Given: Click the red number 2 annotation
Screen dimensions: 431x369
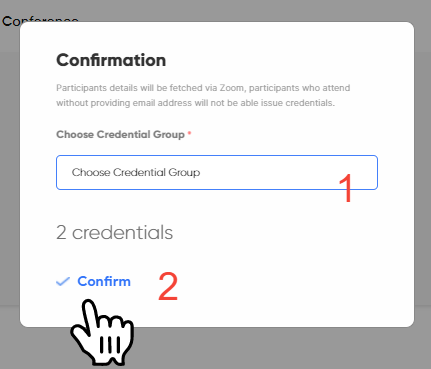Looking at the screenshot, I should coord(168,286).
